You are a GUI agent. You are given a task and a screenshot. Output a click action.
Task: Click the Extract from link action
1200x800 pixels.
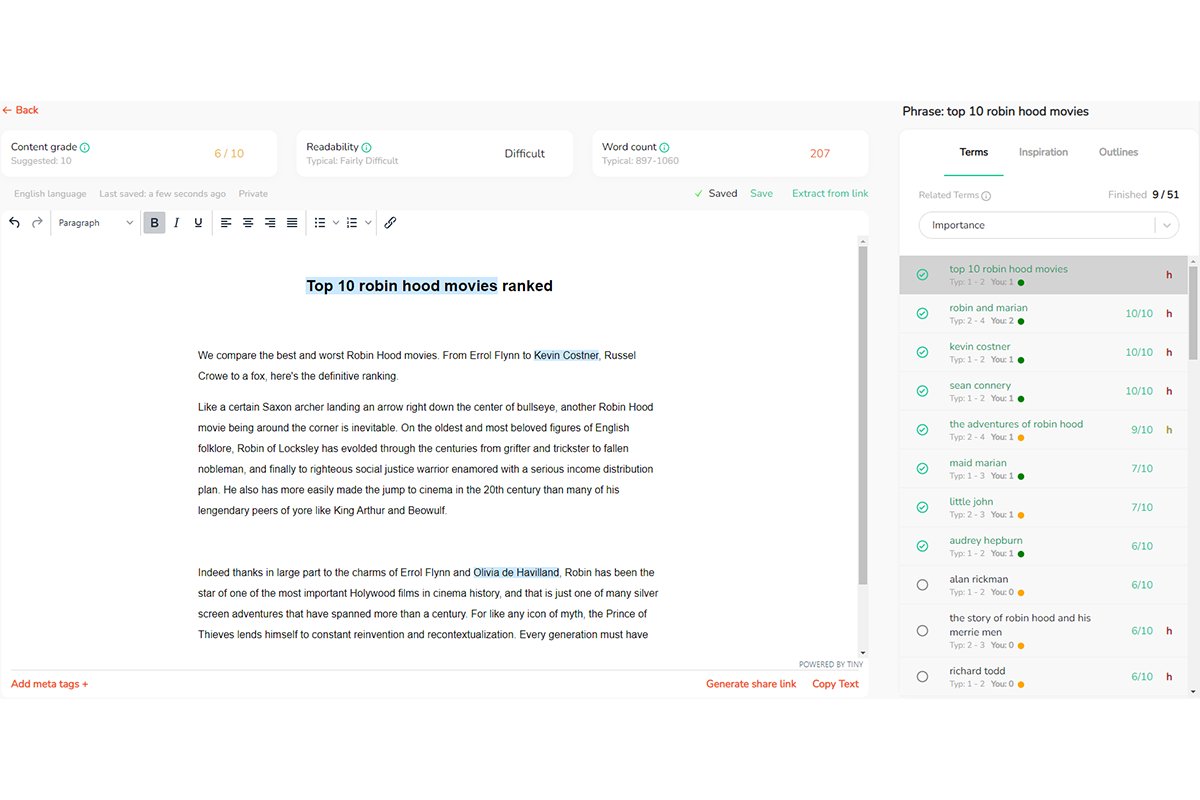[x=830, y=193]
